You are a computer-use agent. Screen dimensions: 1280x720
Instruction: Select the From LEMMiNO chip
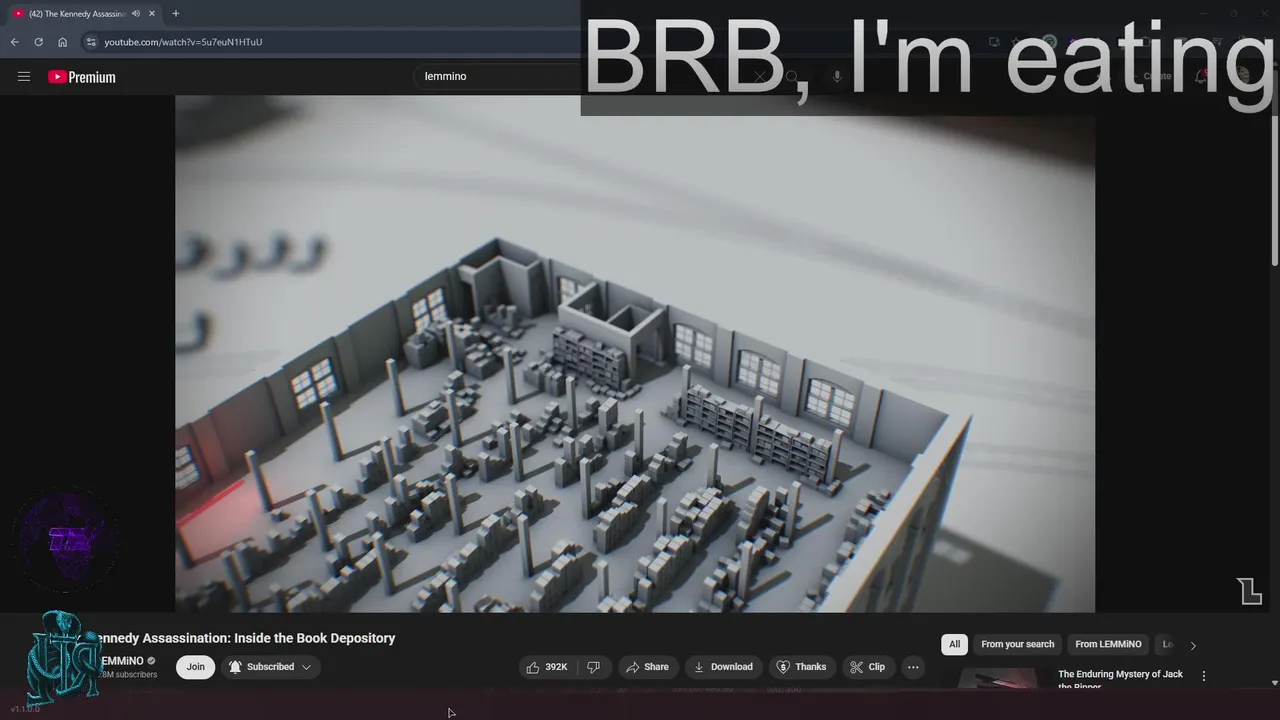(x=1107, y=644)
